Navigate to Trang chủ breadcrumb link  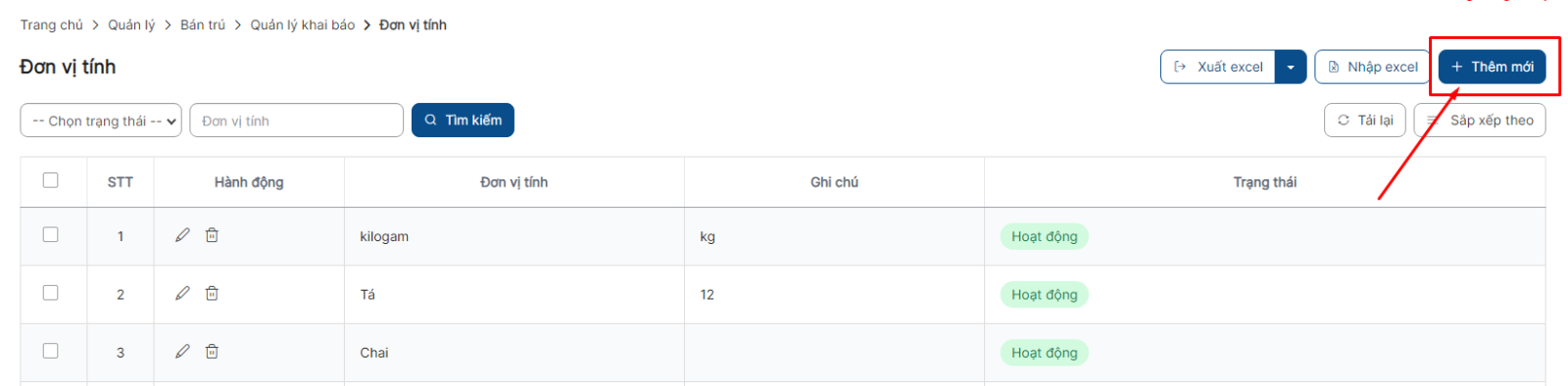[52, 24]
